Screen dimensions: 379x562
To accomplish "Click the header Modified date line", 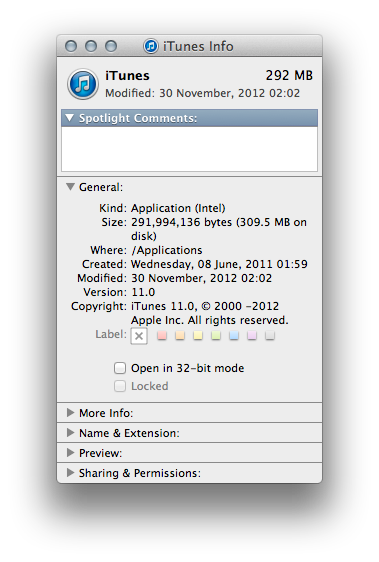I will click(202, 93).
